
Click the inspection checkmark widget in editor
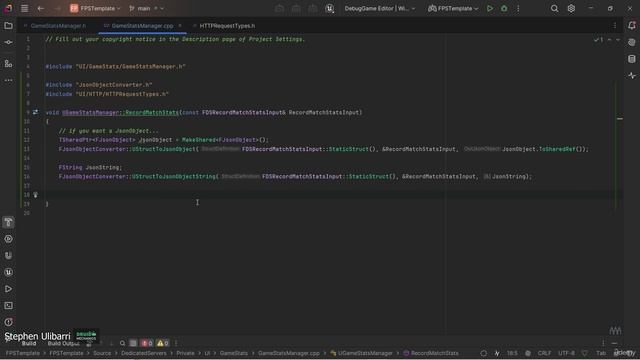point(598,40)
